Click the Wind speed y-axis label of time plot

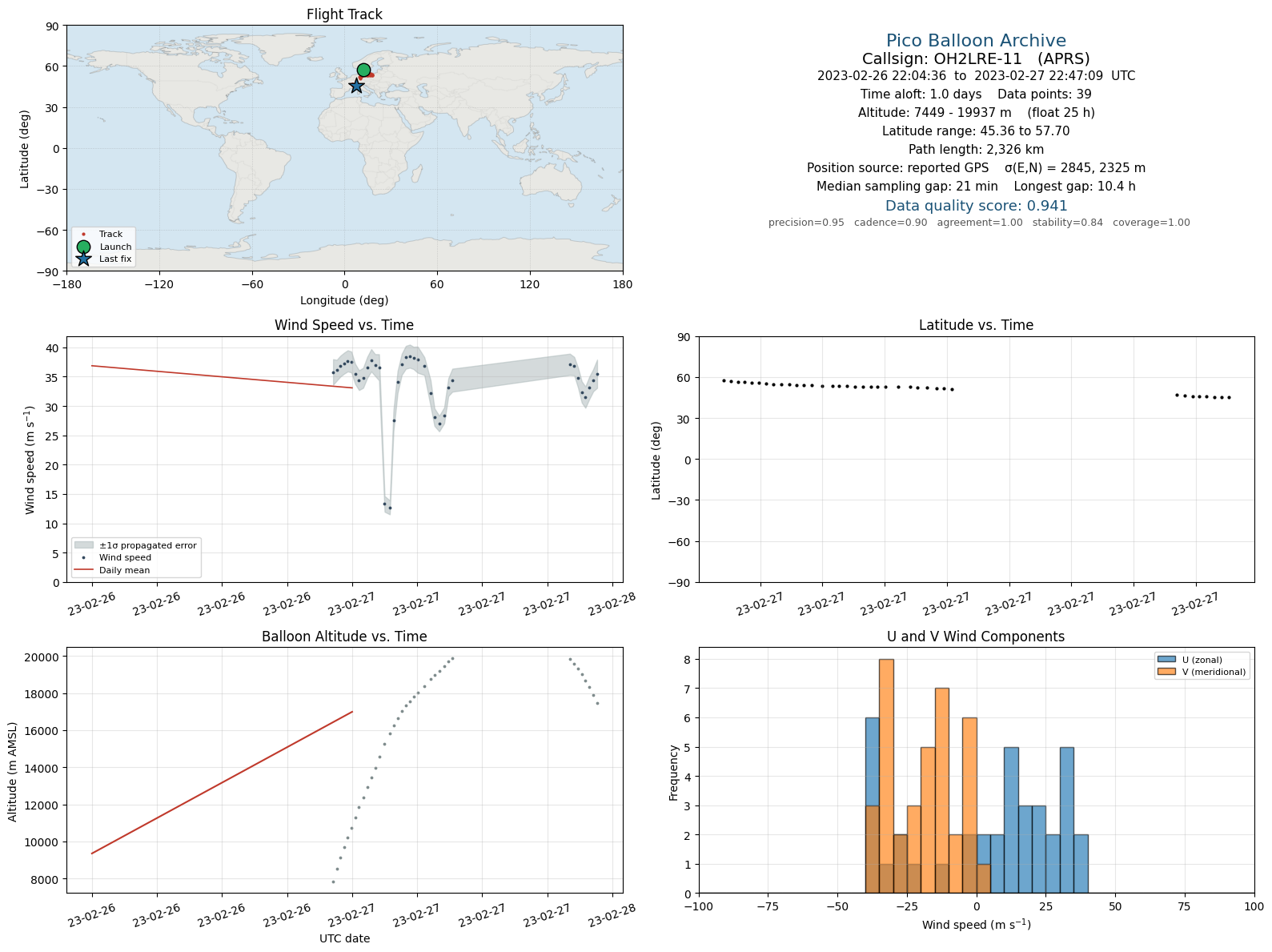30,460
